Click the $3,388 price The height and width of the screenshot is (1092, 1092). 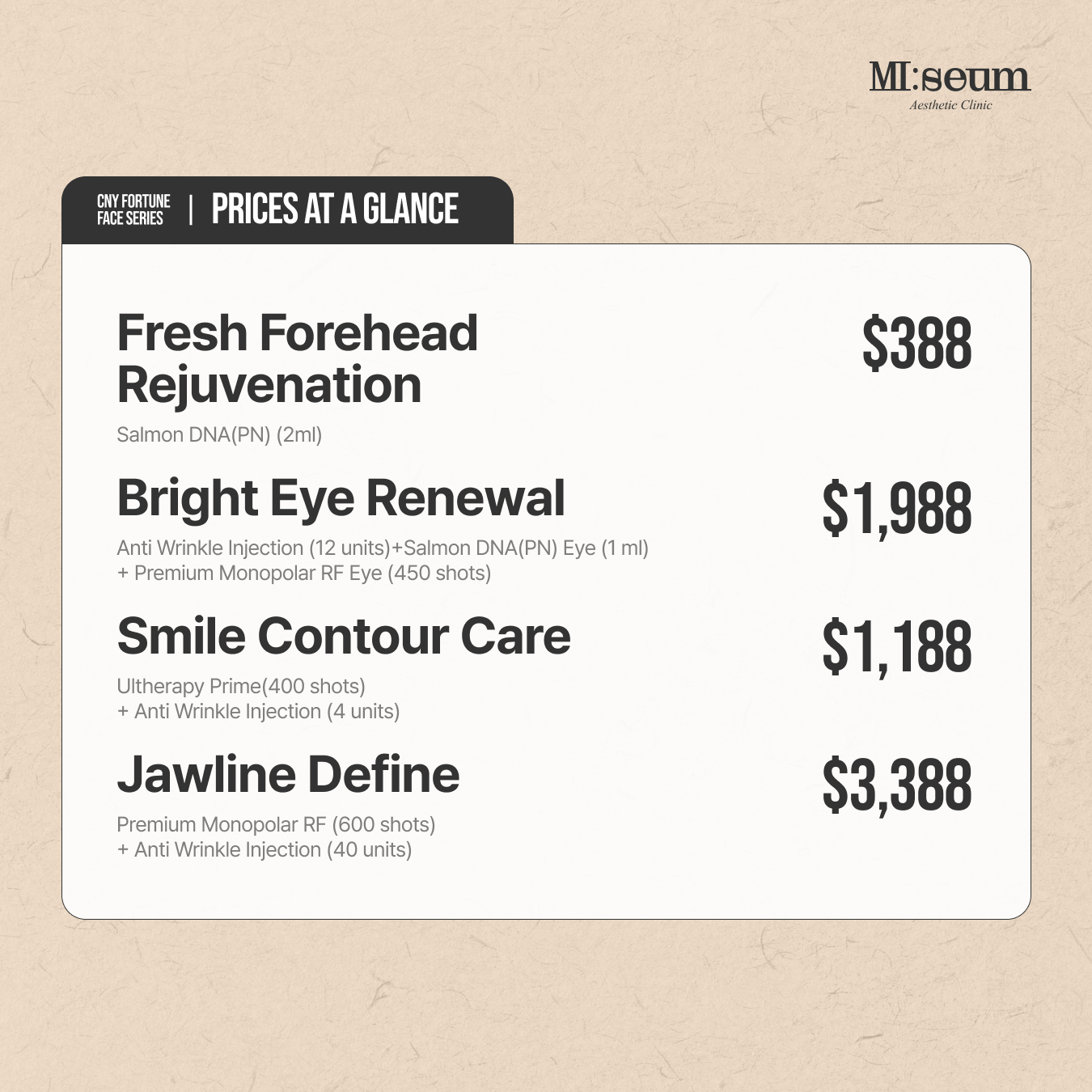(x=896, y=785)
